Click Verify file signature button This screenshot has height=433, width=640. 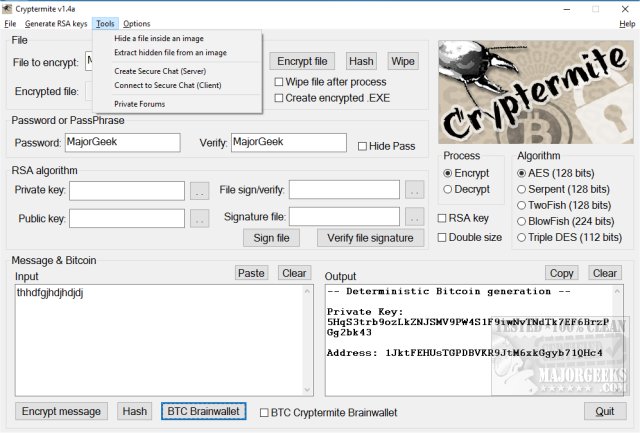coord(371,238)
